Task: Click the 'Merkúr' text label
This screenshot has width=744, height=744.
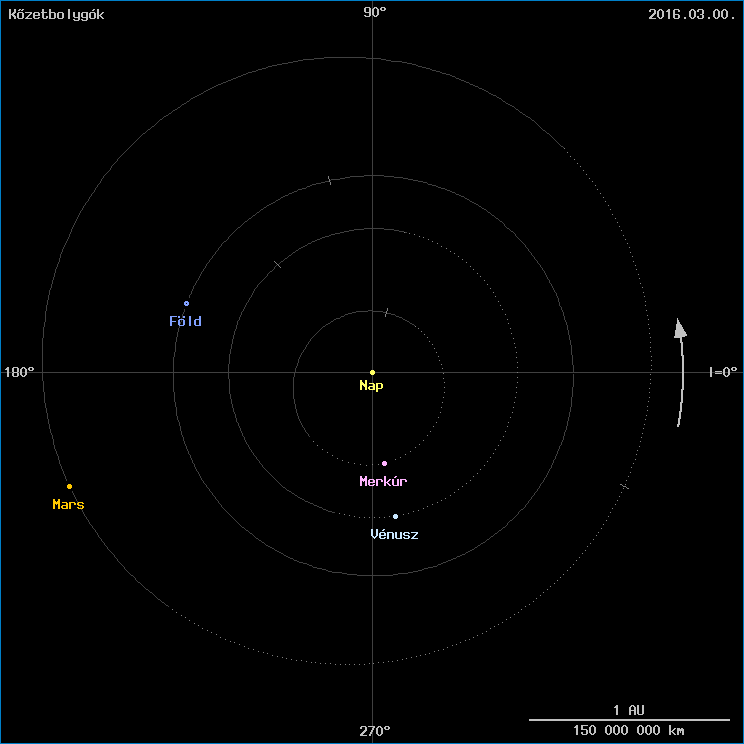Action: 383,481
